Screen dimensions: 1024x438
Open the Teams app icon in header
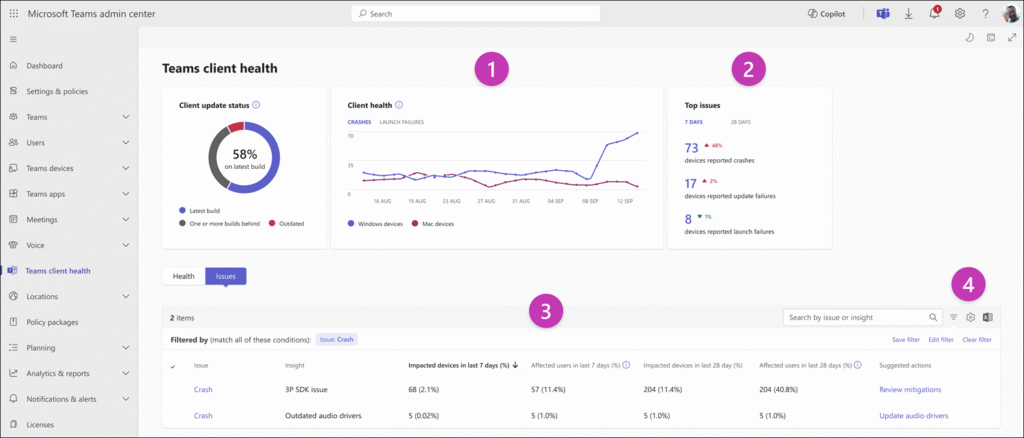click(x=884, y=13)
